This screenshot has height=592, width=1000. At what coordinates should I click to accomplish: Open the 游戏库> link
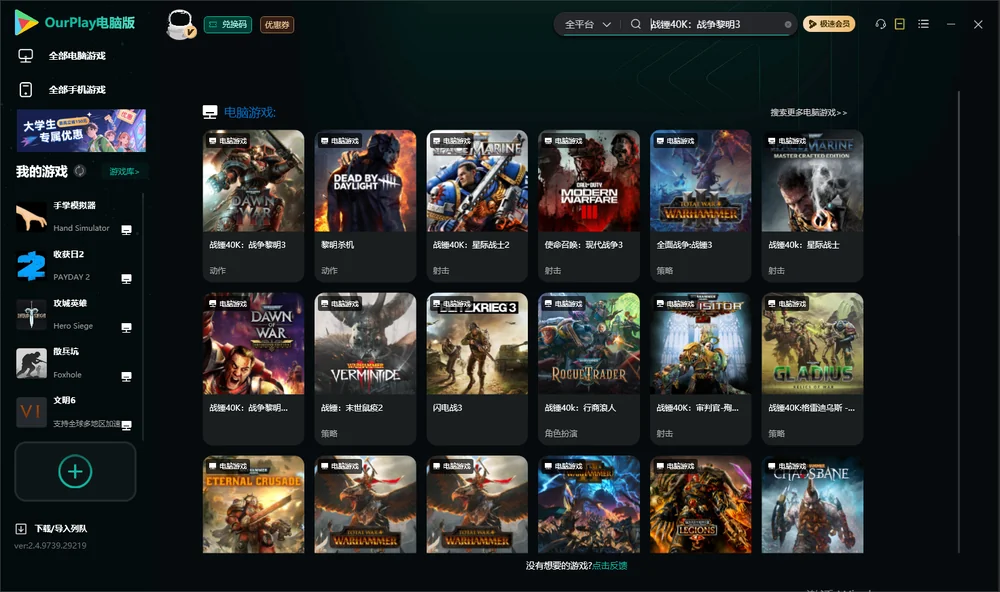pyautogui.click(x=124, y=171)
